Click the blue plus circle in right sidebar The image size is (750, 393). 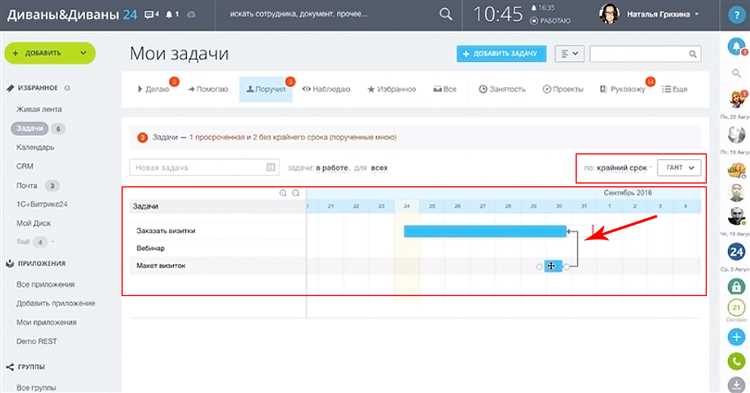coord(736,337)
